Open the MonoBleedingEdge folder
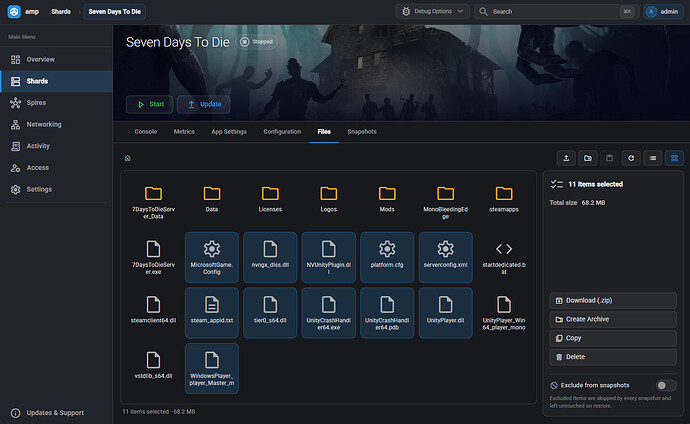This screenshot has height=424, width=690. click(446, 202)
